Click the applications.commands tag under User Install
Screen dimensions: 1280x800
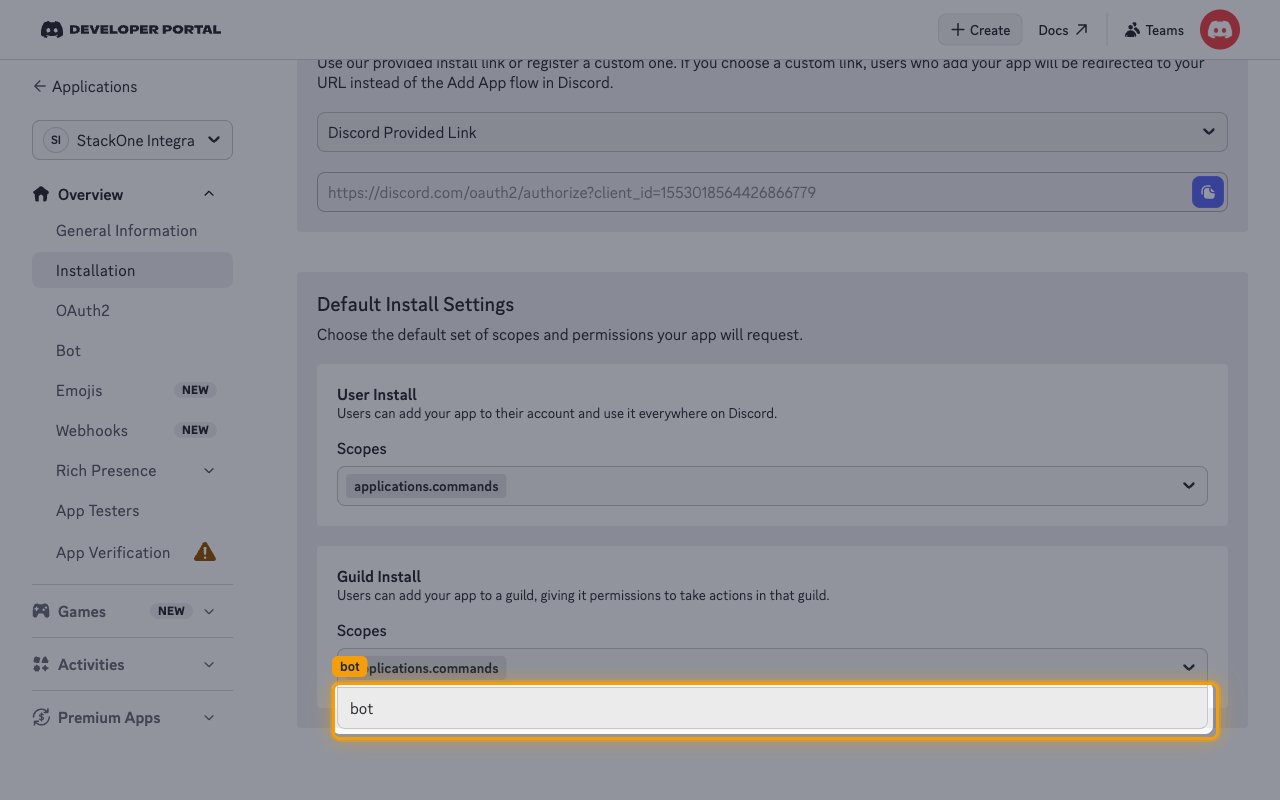click(426, 486)
